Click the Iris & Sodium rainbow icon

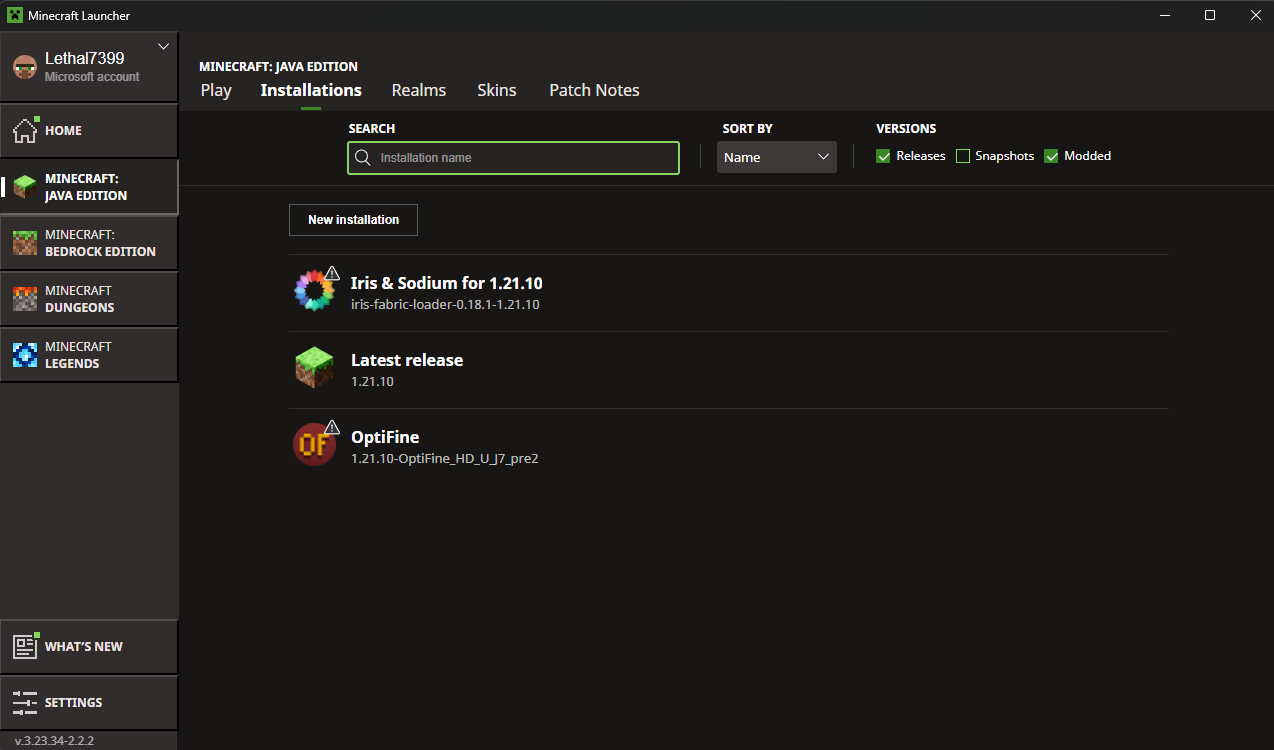pos(314,290)
